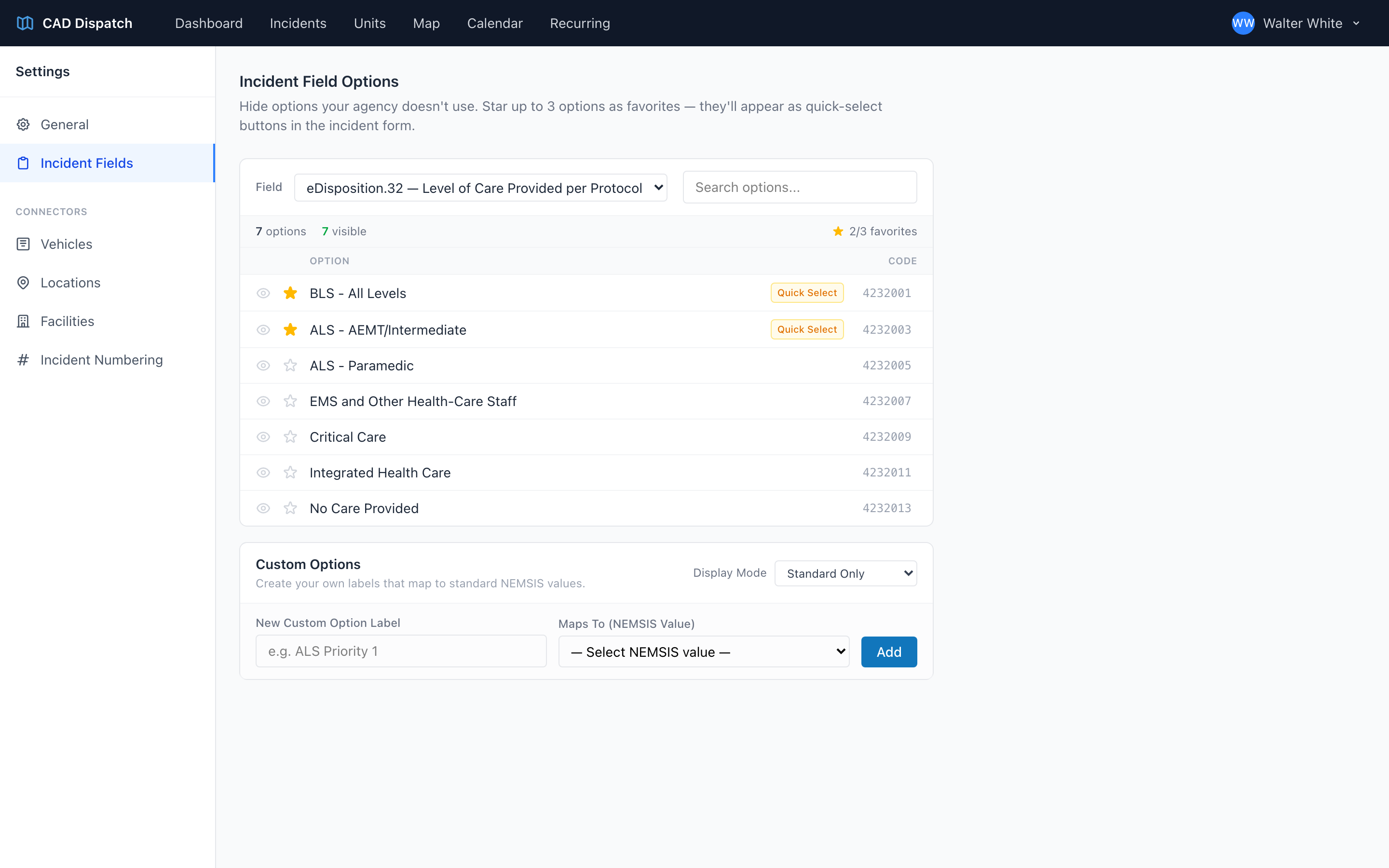
Task: Toggle visibility of EMS and Other Health-Care Staff
Action: [x=263, y=401]
